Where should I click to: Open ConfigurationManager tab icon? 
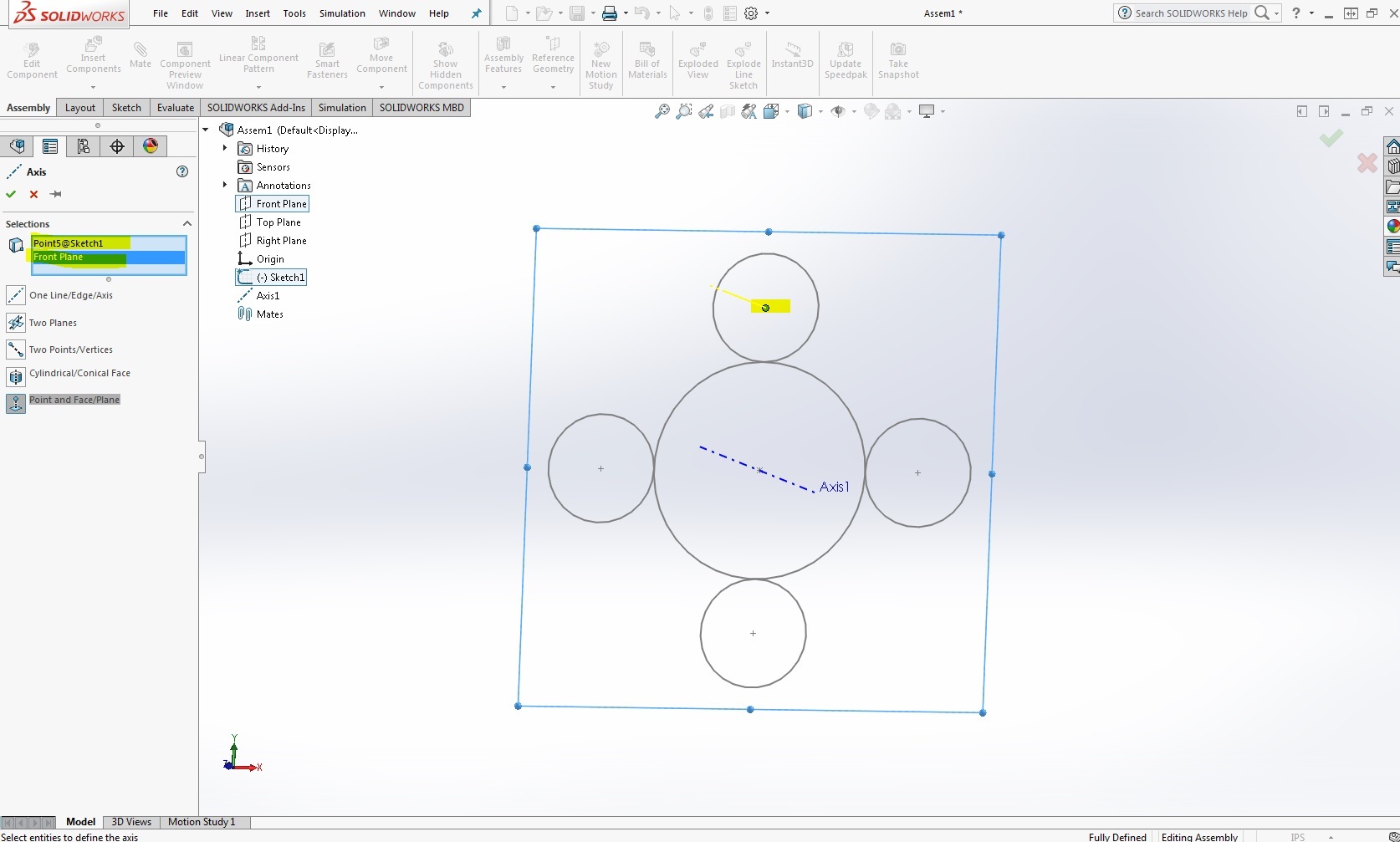click(x=84, y=146)
